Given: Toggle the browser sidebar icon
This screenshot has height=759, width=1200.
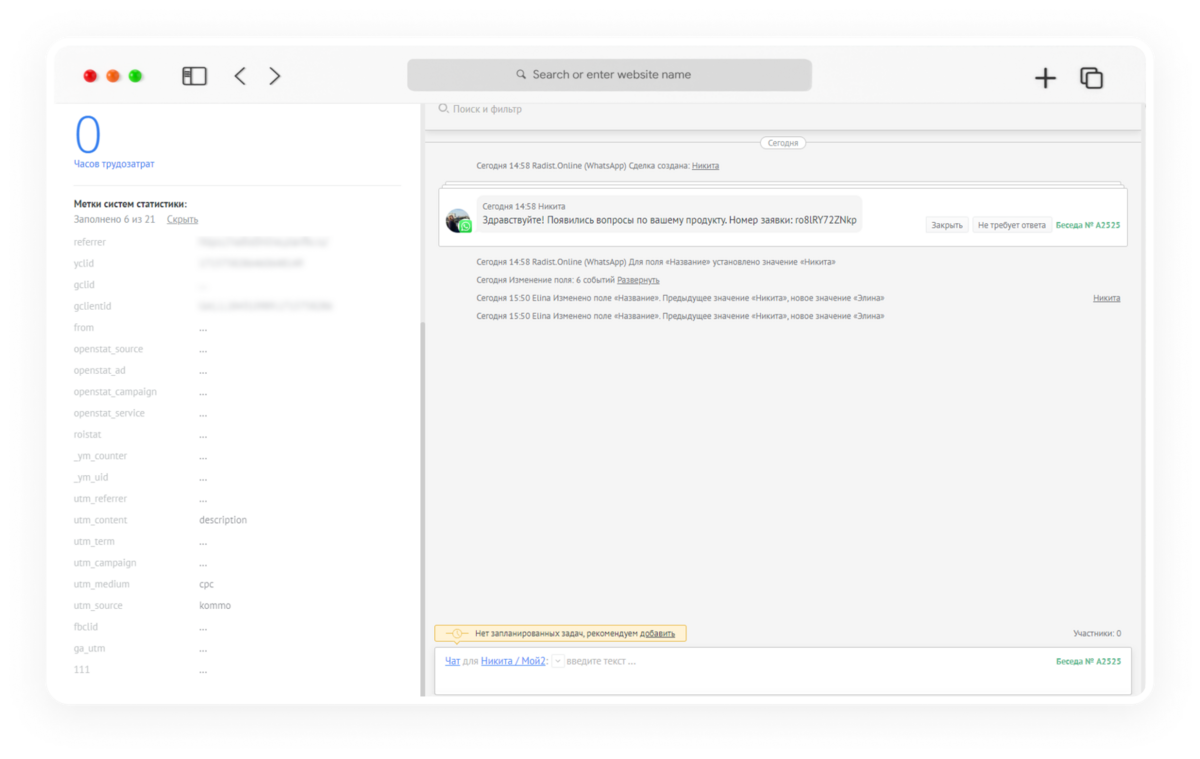Looking at the screenshot, I should click(194, 76).
